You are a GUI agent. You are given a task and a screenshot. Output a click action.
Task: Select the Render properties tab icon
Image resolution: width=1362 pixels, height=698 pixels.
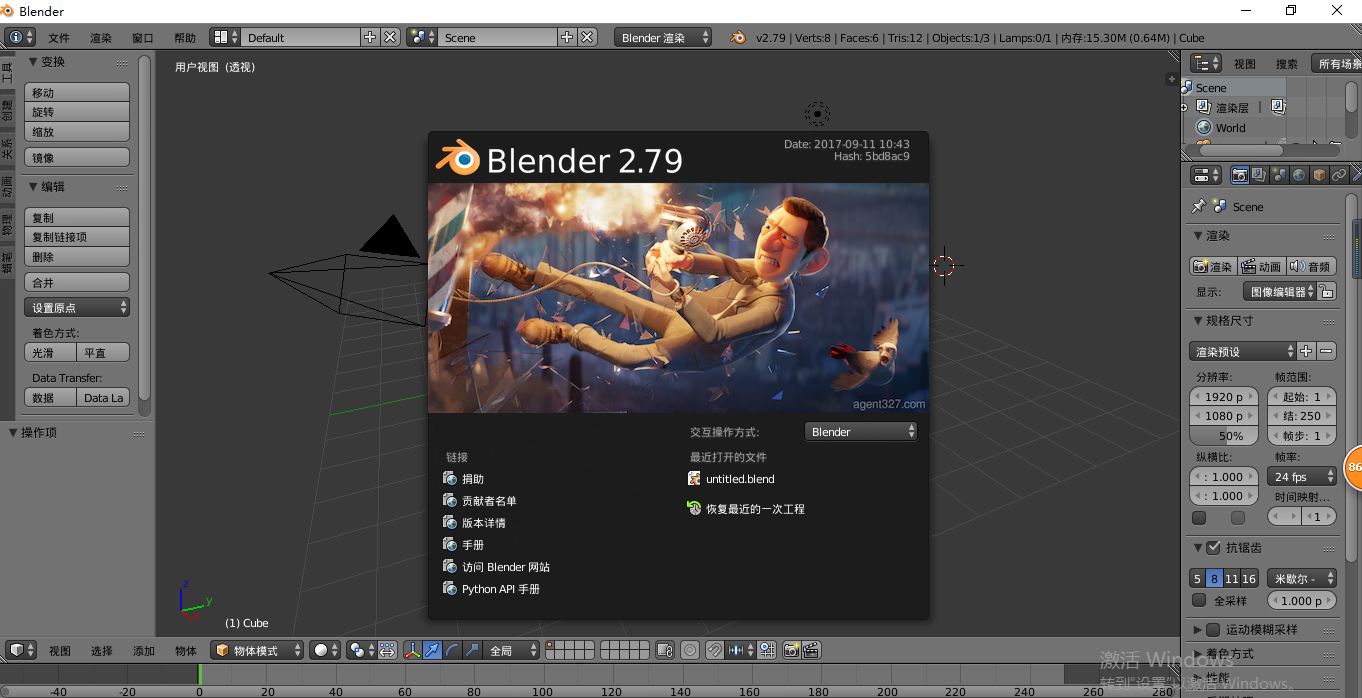click(x=1240, y=174)
